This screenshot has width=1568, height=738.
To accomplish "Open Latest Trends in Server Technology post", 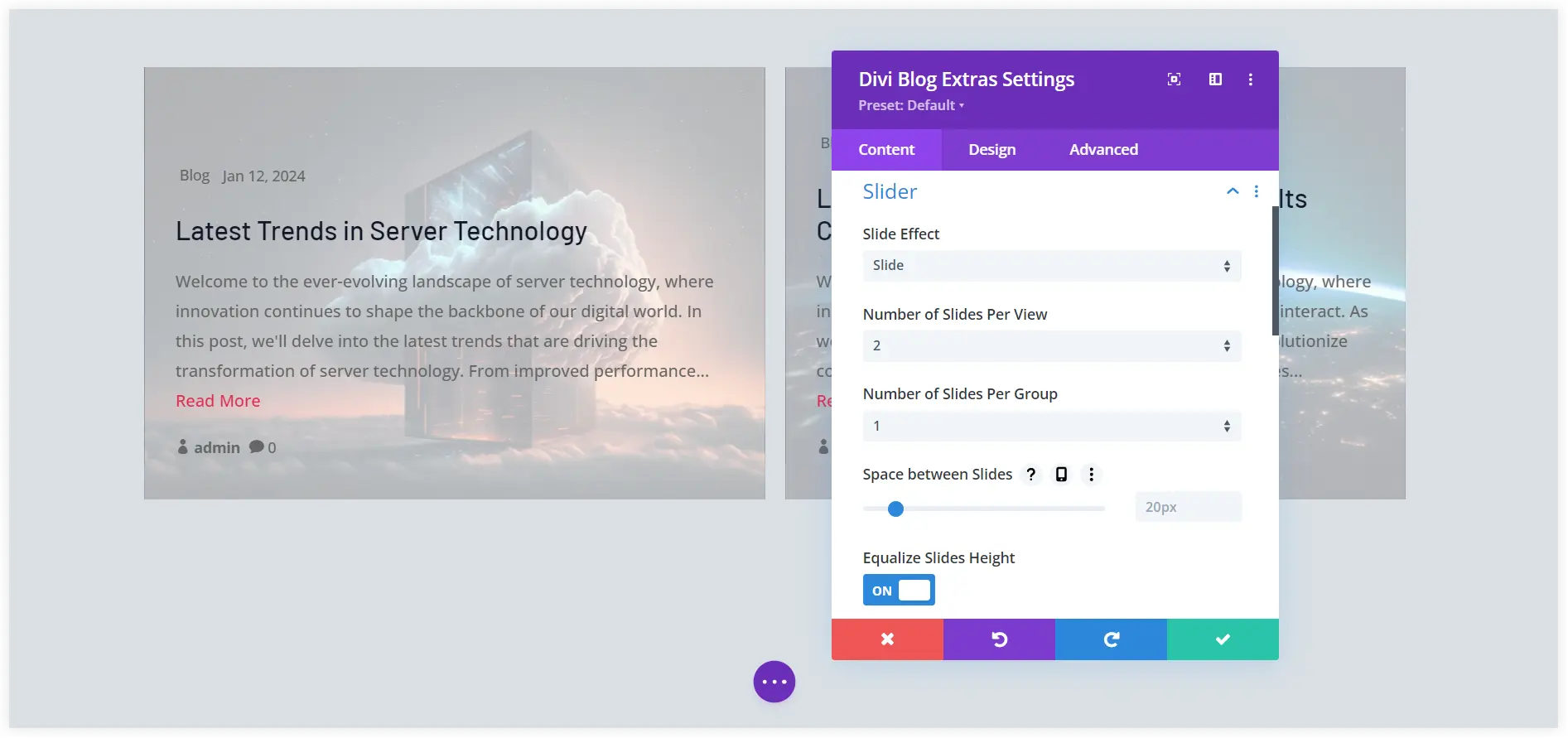I will pos(381,231).
